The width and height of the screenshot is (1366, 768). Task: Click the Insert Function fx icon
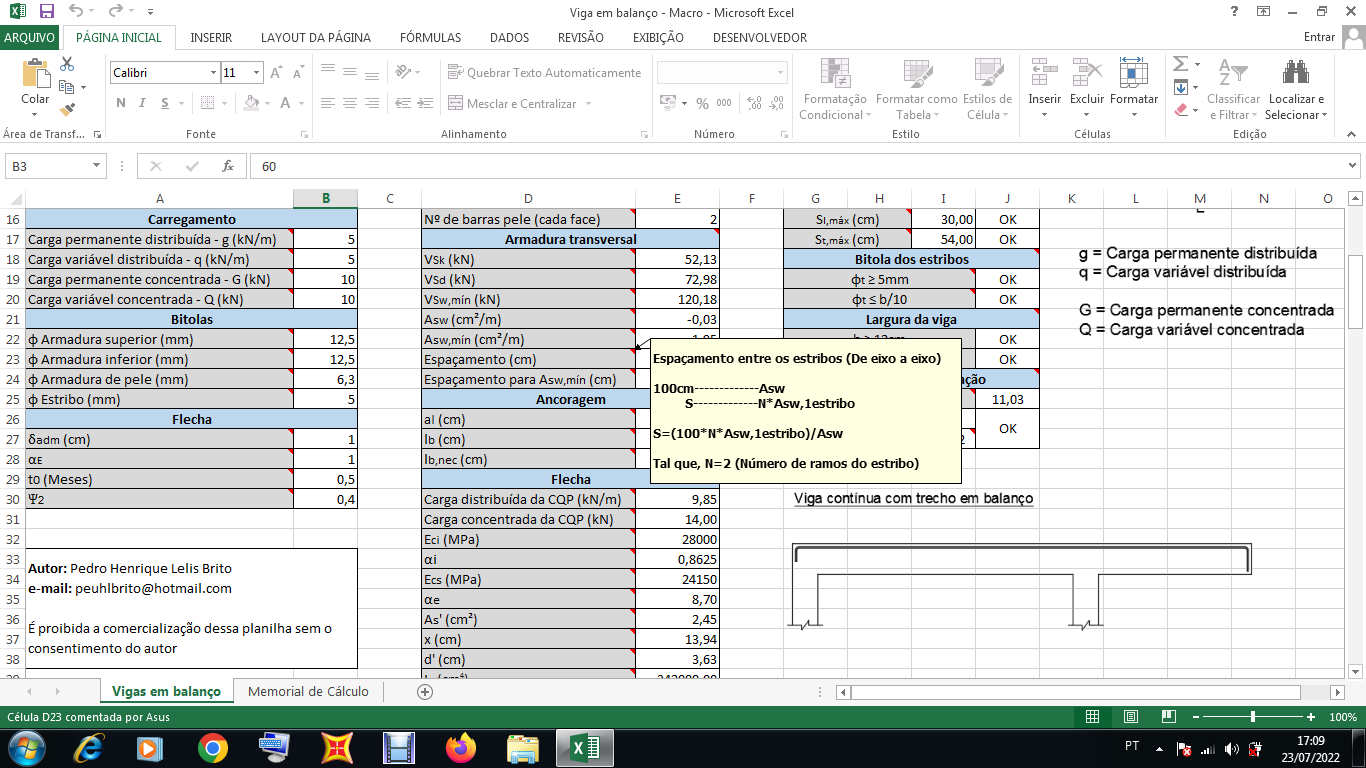pos(228,166)
